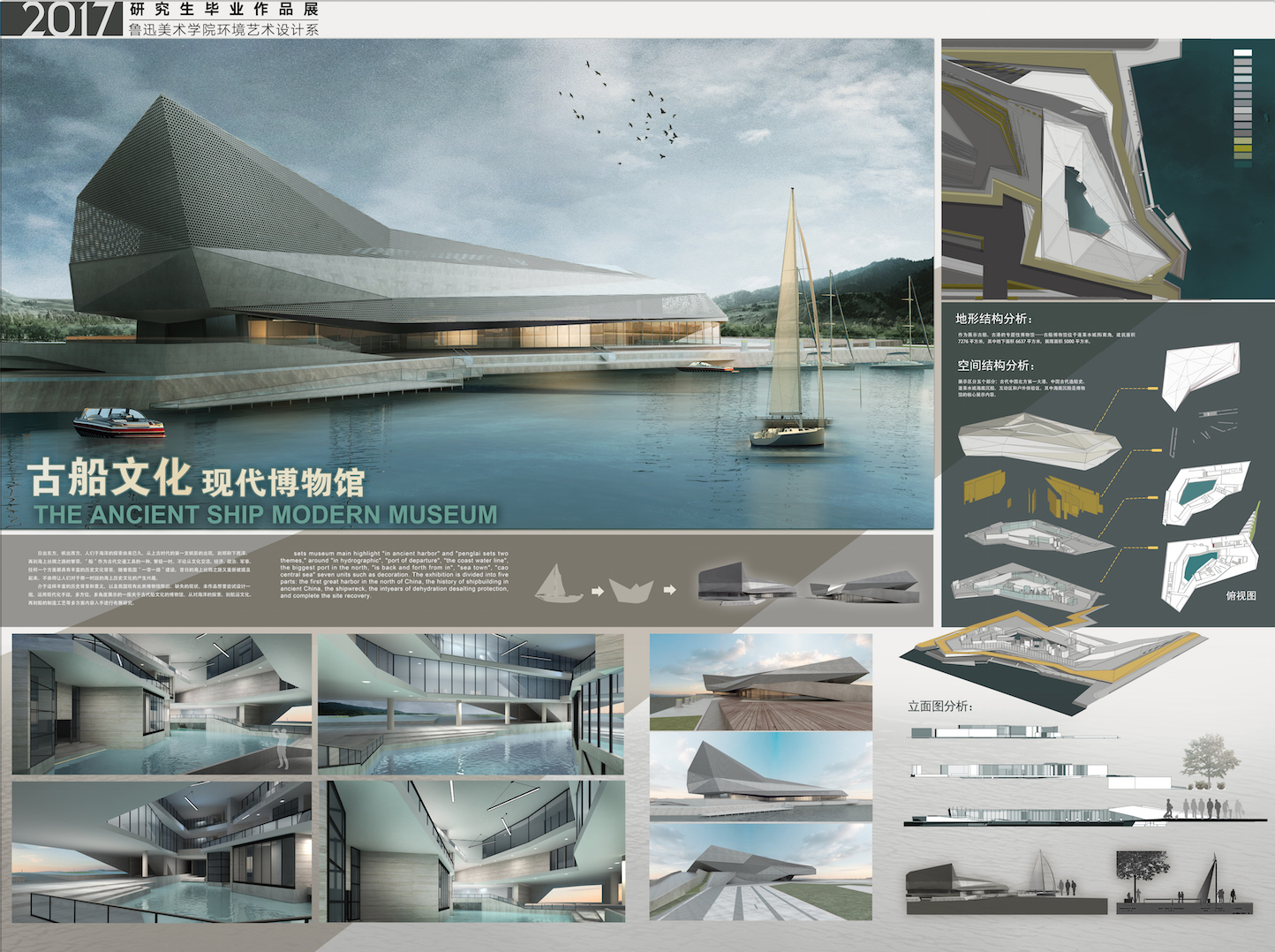
Task: Open the top-right interior pool rendering
Action: click(x=472, y=704)
